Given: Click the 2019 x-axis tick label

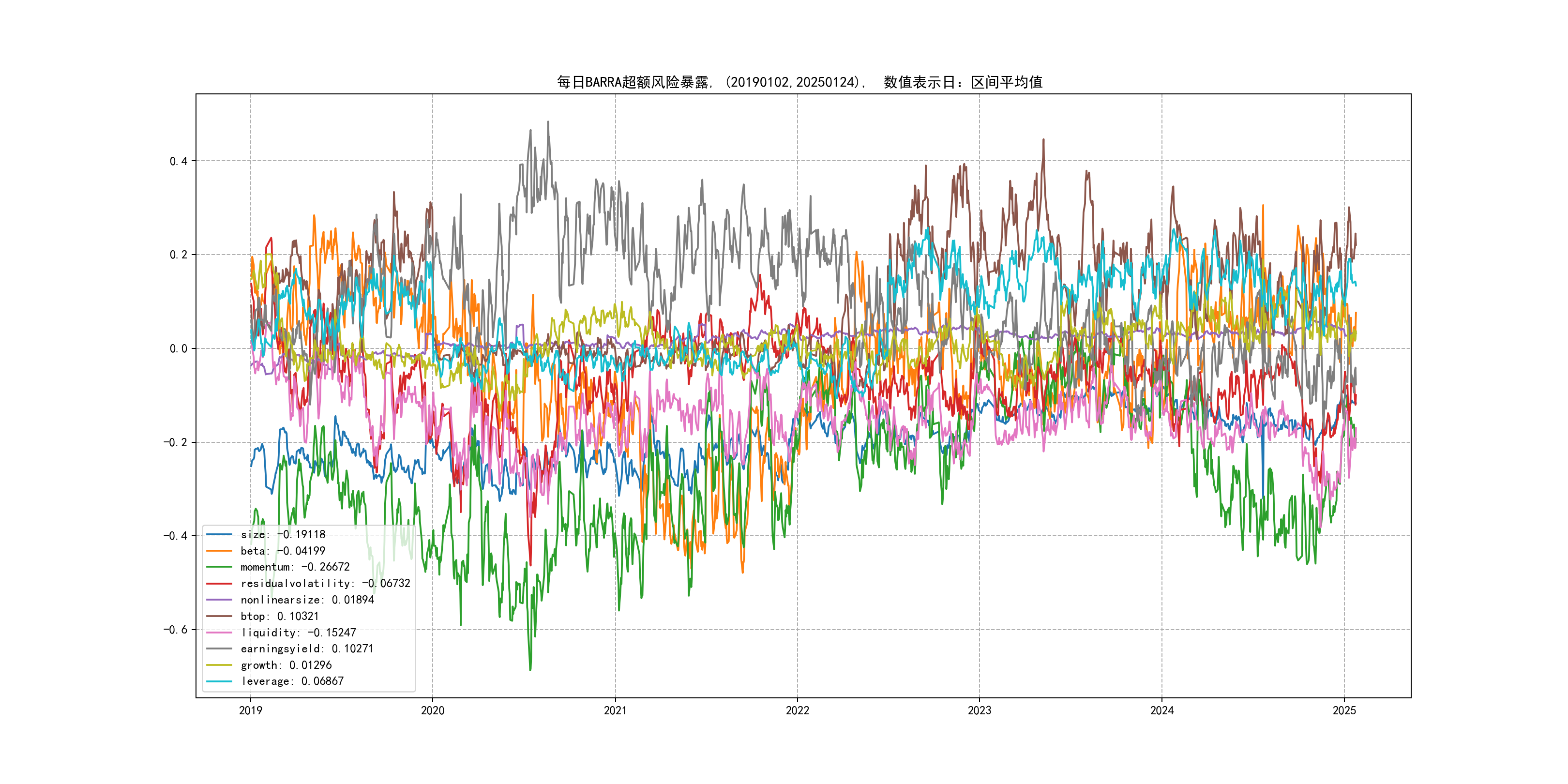Looking at the screenshot, I should (x=250, y=710).
